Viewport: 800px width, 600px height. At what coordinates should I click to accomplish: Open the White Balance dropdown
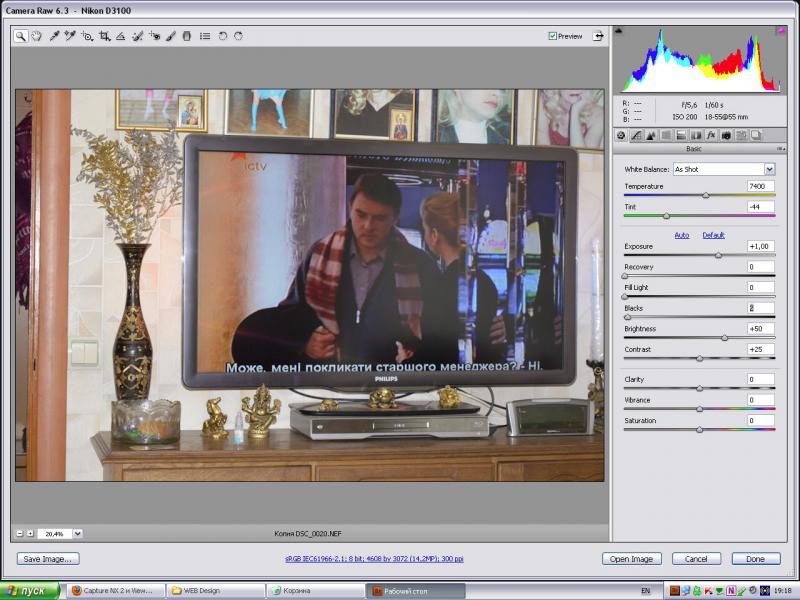(769, 169)
